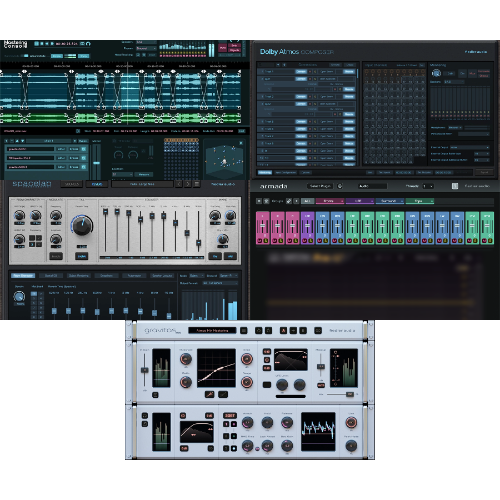Click upper icon left of Gravitas lower meter
This screenshot has height=500, width=500.
[145, 416]
